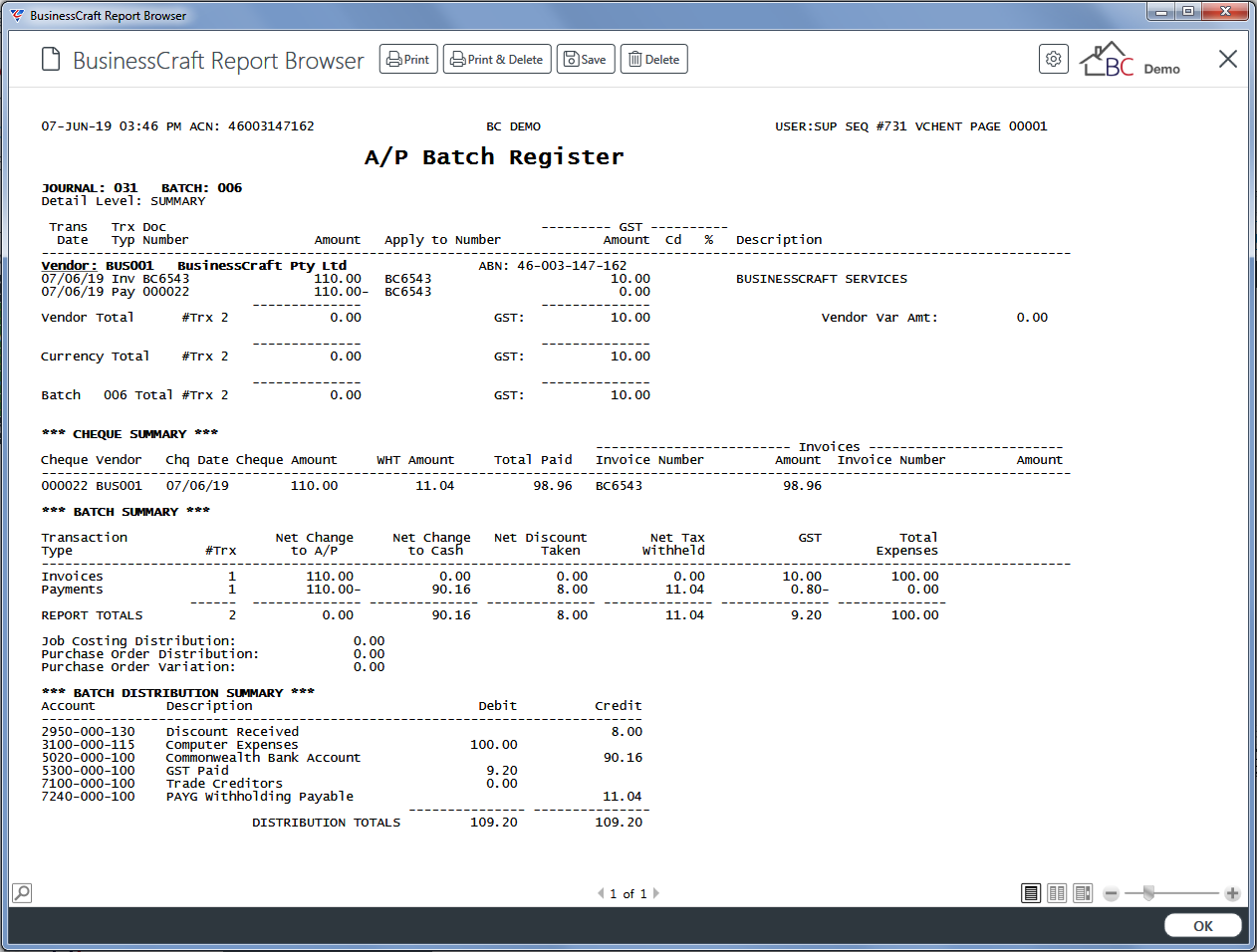Click the CHEQUE SUMMARY heading
This screenshot has width=1257, height=952.
pos(129,434)
